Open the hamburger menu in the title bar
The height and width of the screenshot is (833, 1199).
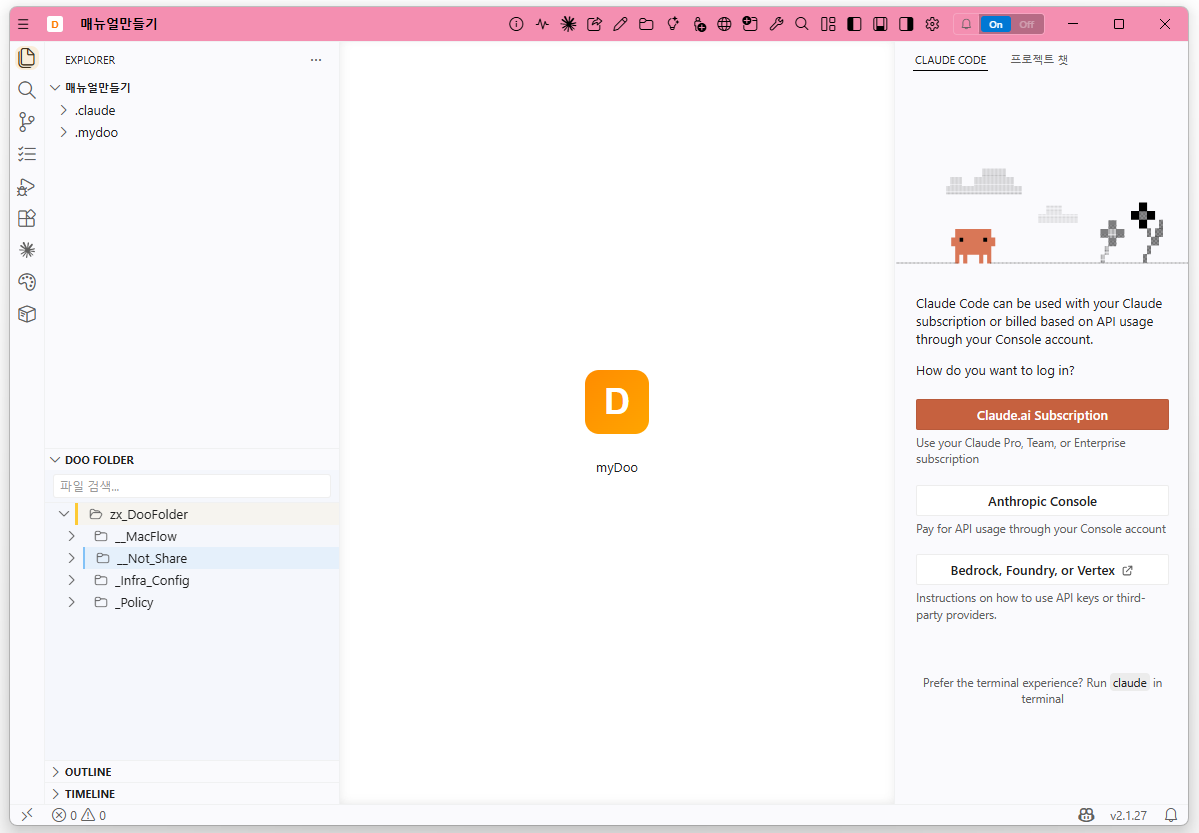[23, 24]
